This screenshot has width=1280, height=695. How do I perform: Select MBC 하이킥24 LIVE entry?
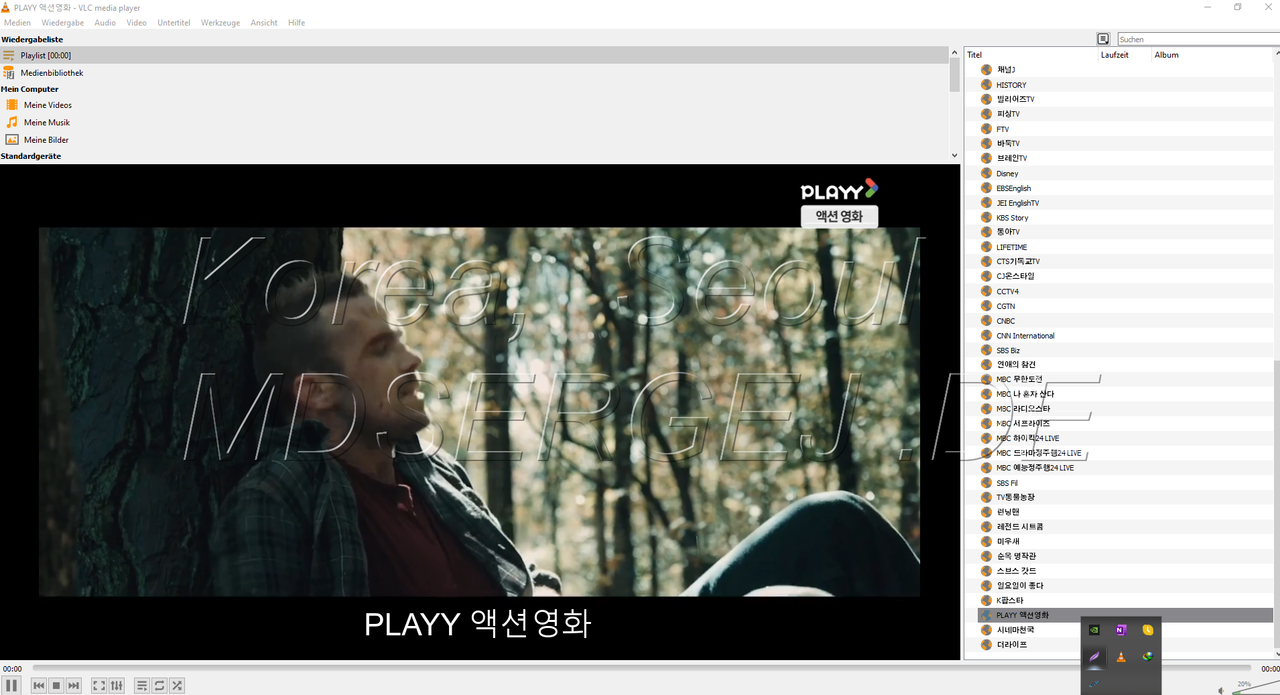(1027, 438)
